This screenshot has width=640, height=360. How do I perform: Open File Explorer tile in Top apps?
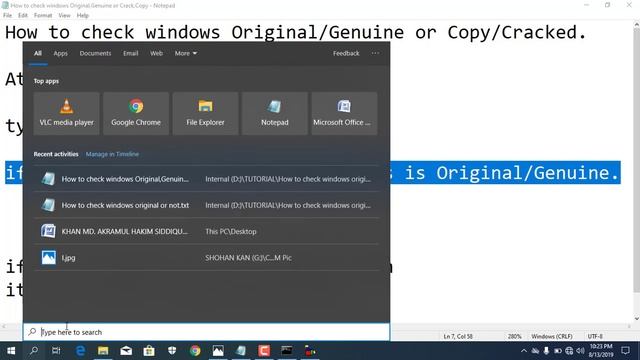pos(205,113)
